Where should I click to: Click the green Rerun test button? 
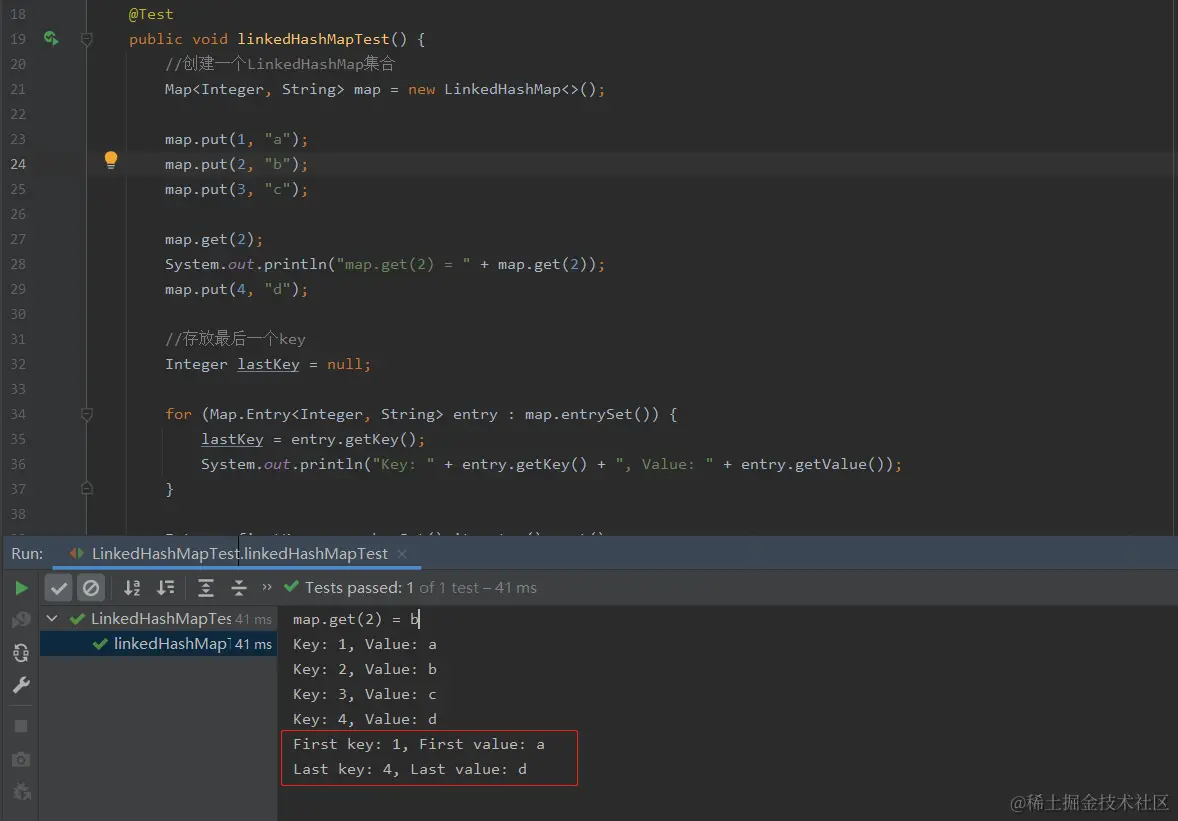click(x=21, y=588)
